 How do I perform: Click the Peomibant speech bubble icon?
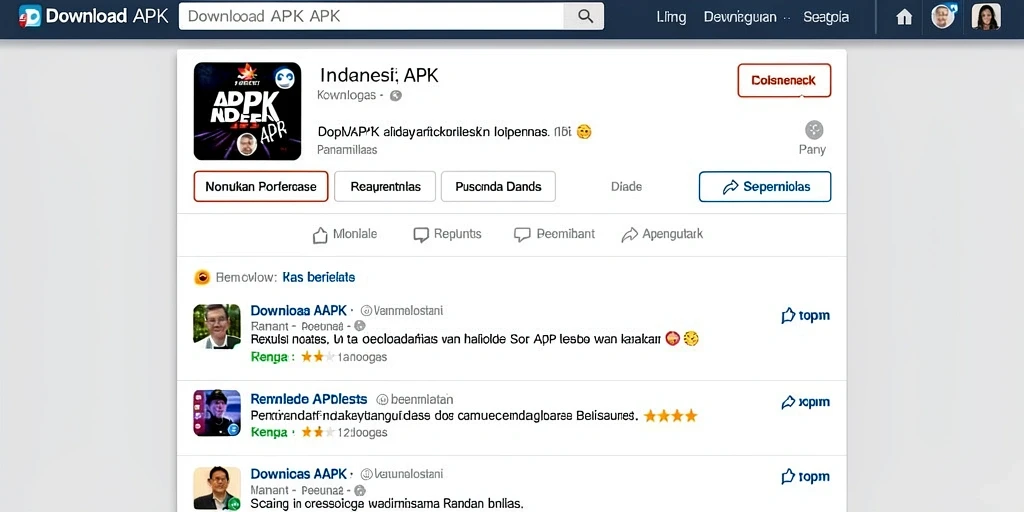[x=522, y=234]
